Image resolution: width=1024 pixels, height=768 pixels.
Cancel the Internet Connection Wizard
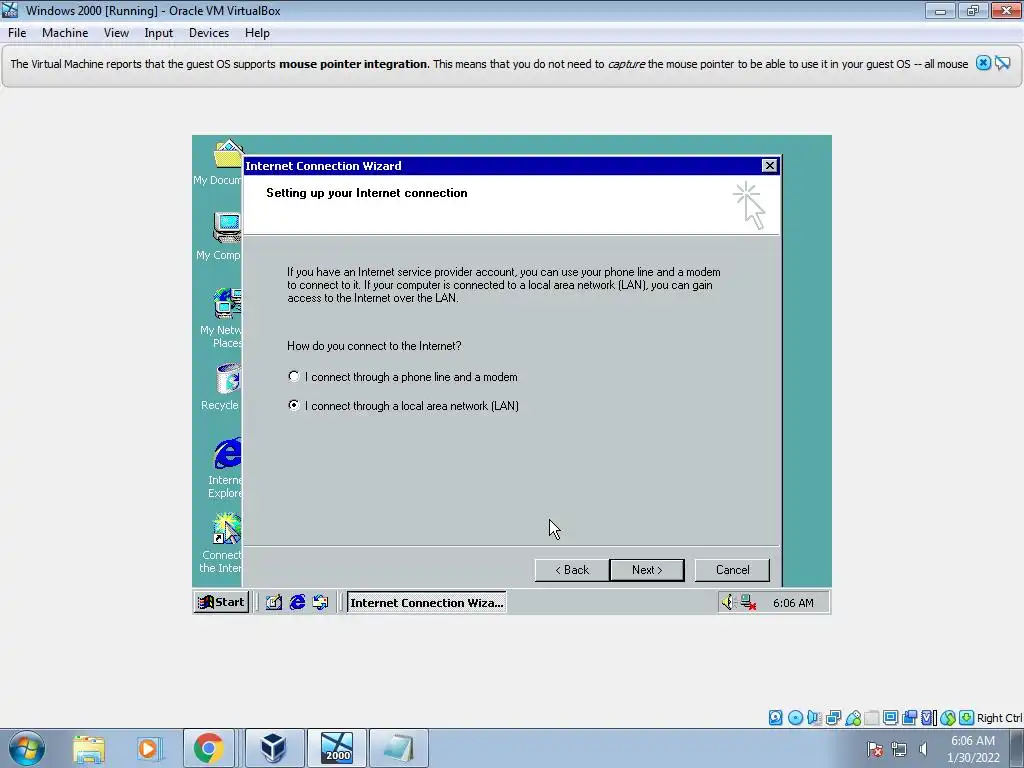(732, 569)
